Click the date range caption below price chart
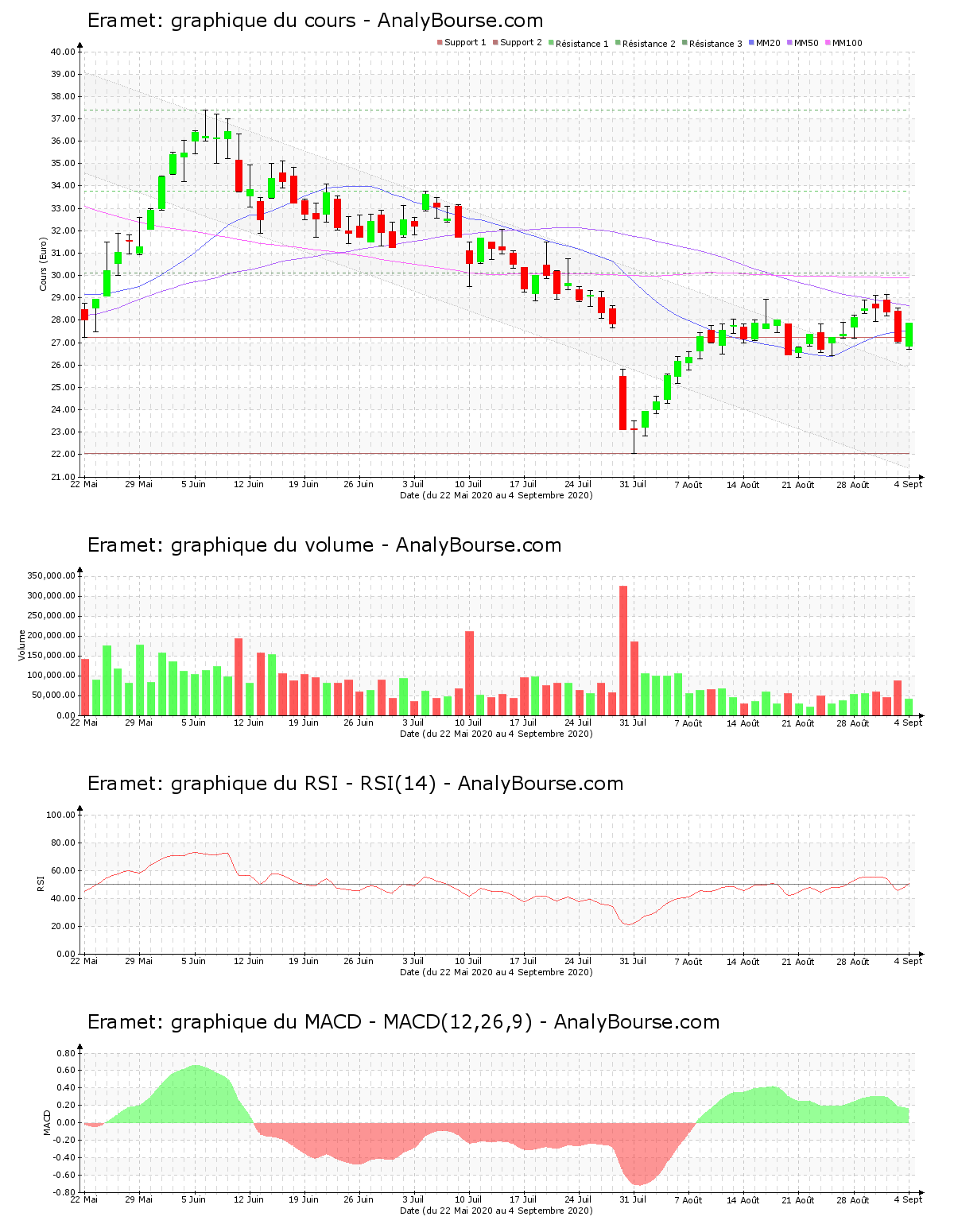The height and width of the screenshot is (1232, 954). (x=496, y=495)
